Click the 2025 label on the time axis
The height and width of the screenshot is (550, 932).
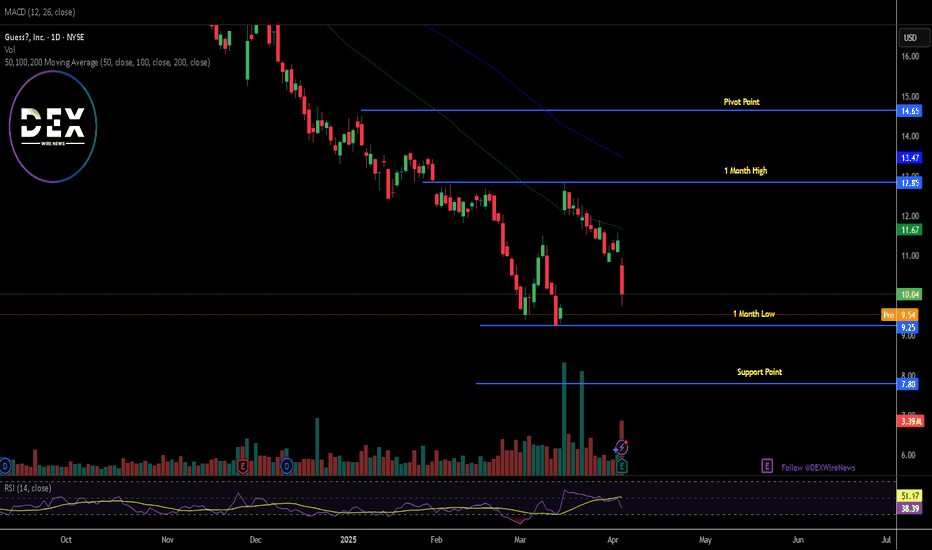coord(348,540)
